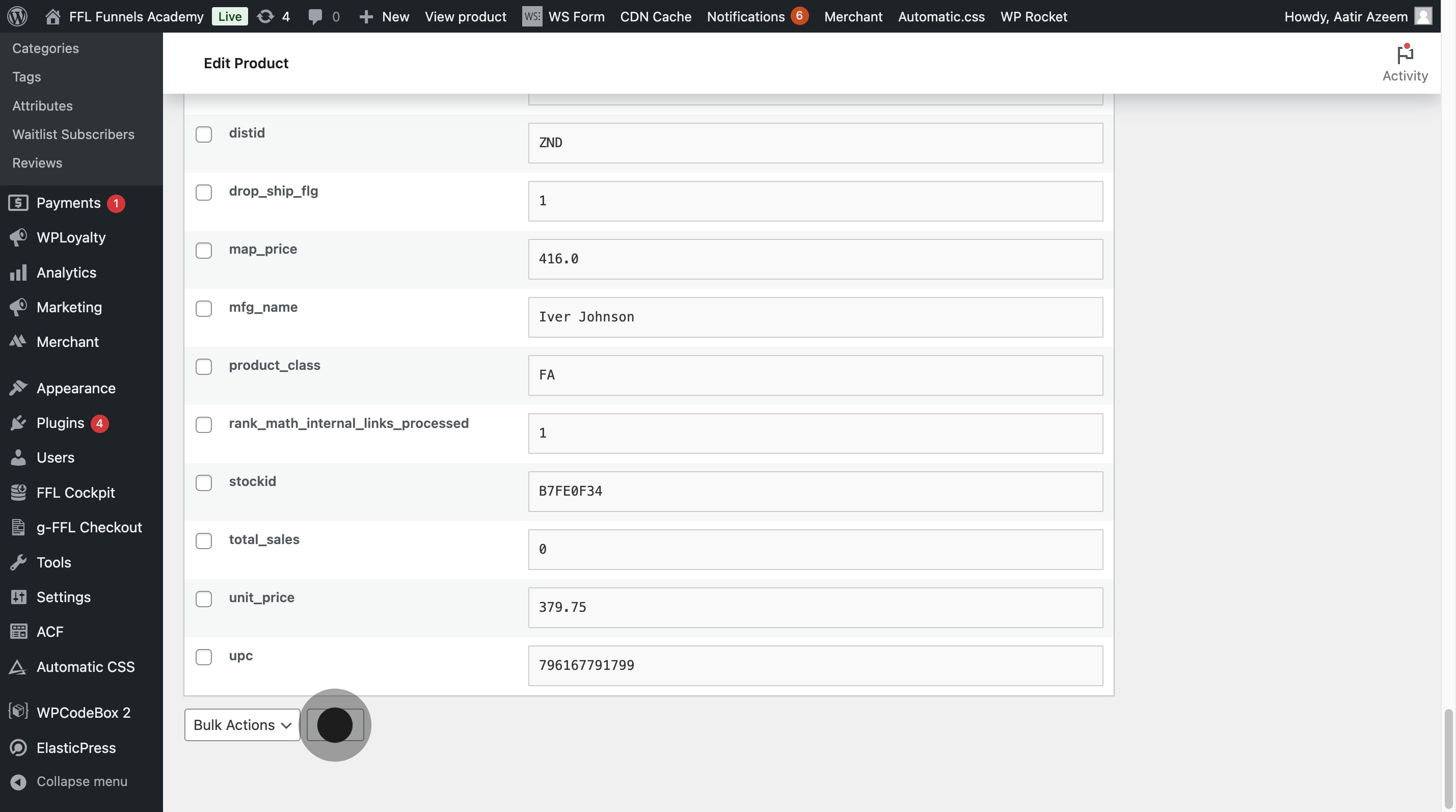Check the drop_ship_flg row checkbox
This screenshot has height=812, width=1456.
pos(203,192)
